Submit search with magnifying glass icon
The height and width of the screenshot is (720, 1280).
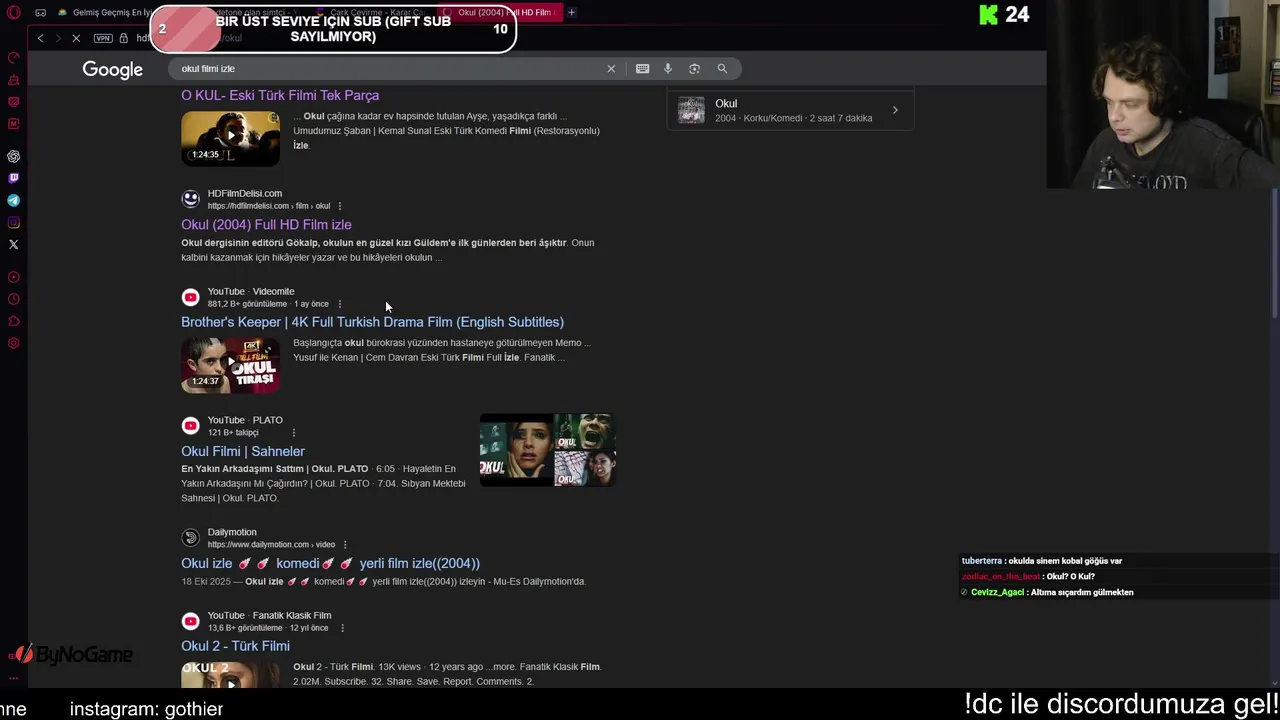tap(722, 69)
